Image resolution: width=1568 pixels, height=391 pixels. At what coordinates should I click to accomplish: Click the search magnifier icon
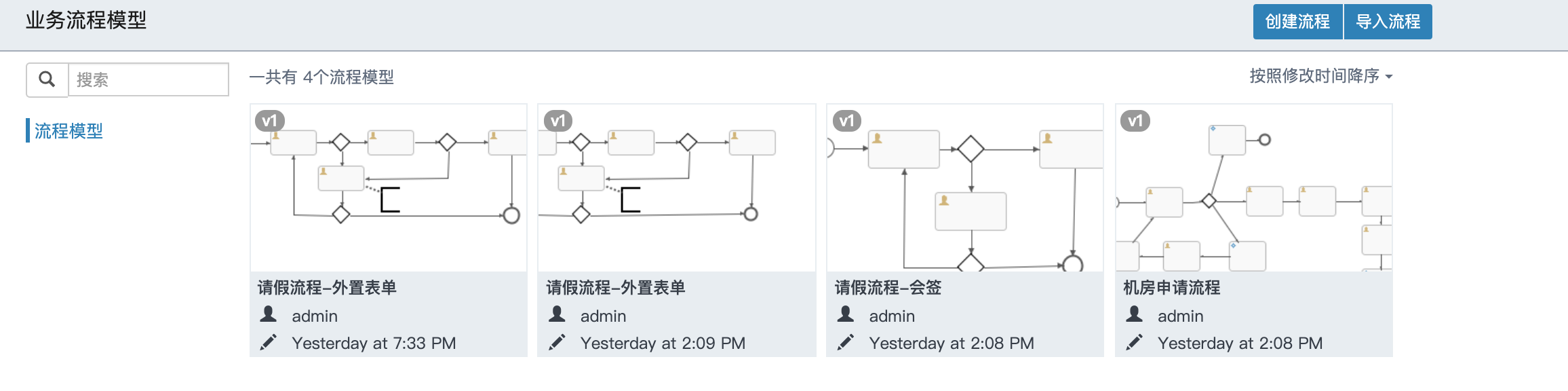click(46, 79)
